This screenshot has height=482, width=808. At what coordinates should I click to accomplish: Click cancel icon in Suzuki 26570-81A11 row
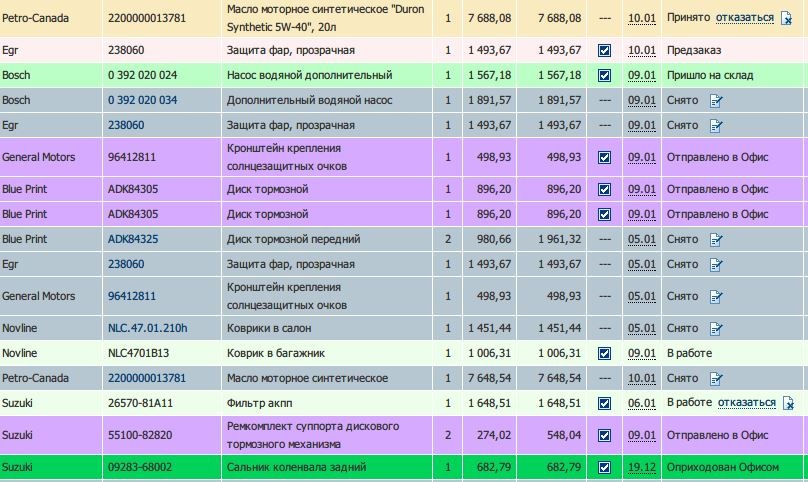click(x=788, y=403)
